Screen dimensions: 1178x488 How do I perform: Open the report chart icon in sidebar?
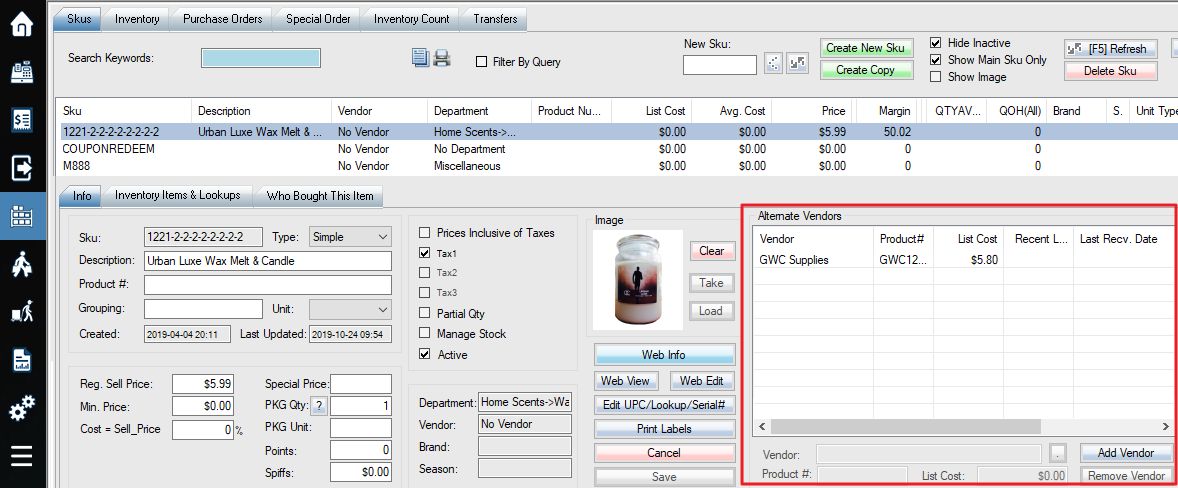click(22, 360)
